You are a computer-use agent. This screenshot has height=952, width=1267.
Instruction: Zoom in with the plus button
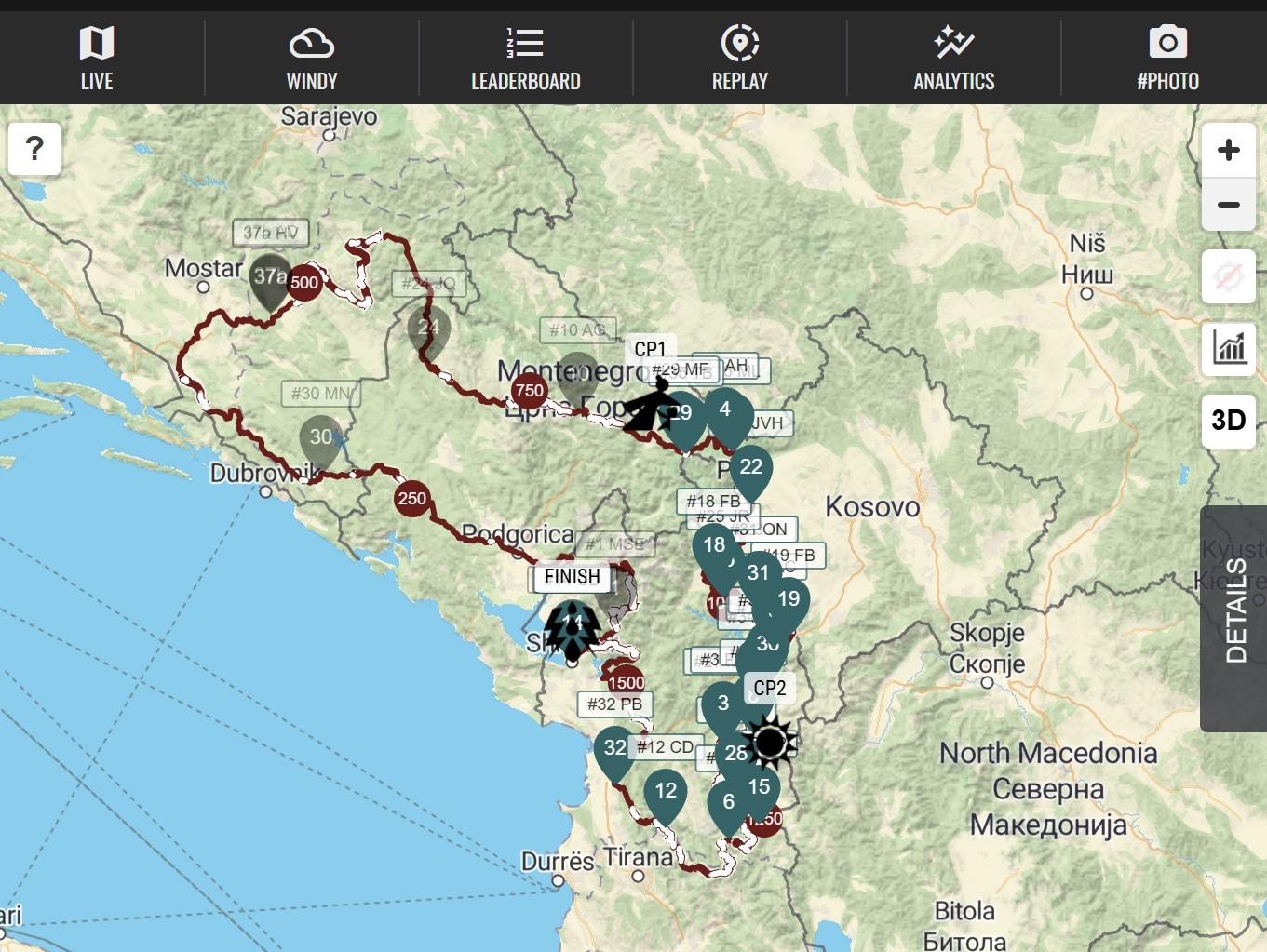coord(1228,150)
